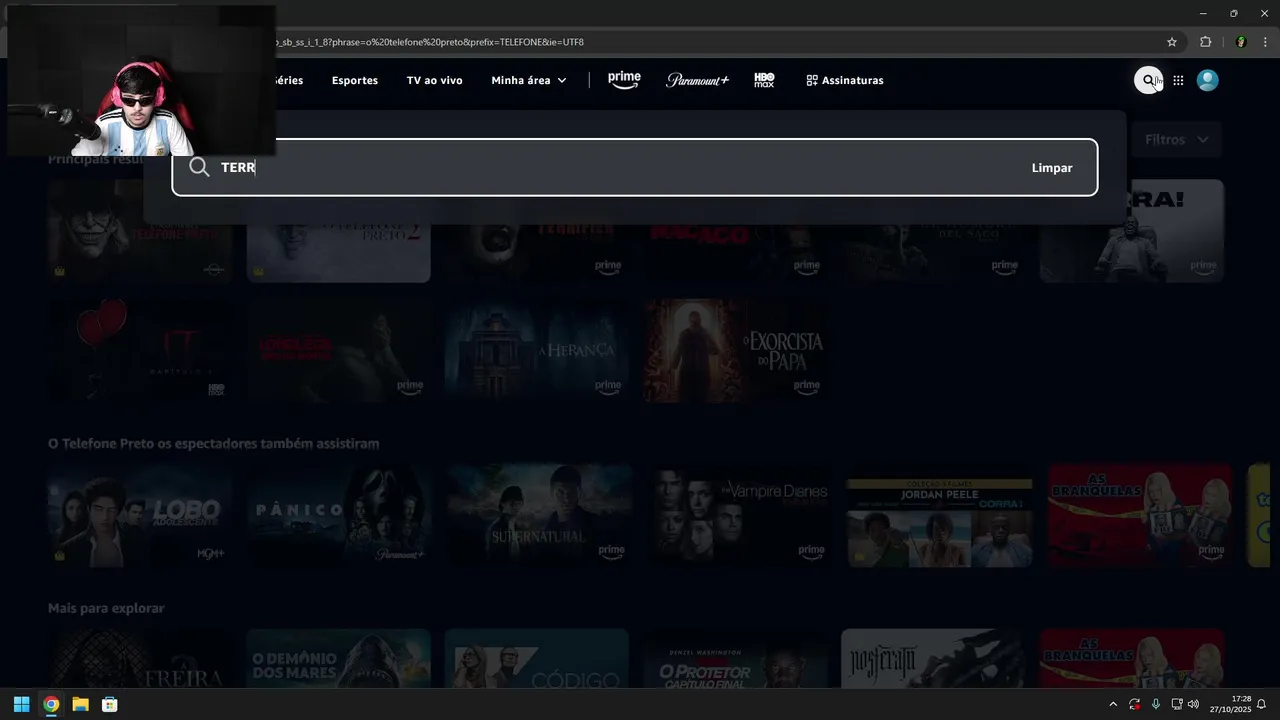This screenshot has width=1280, height=720.
Task: Open Jordan Peele collection thumbnail
Action: 938,515
